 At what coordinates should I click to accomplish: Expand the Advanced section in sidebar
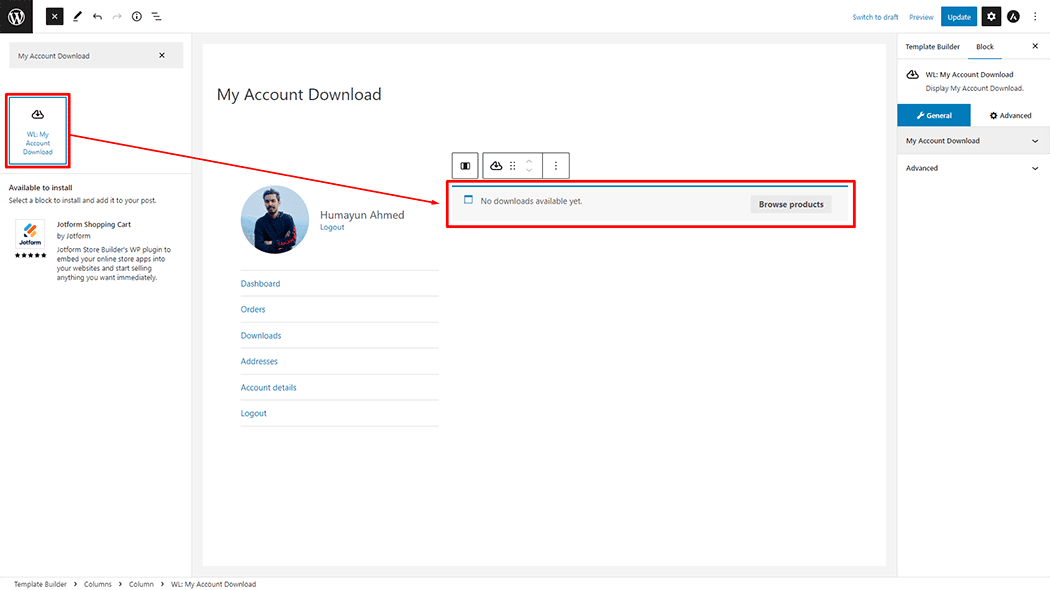(x=1034, y=168)
